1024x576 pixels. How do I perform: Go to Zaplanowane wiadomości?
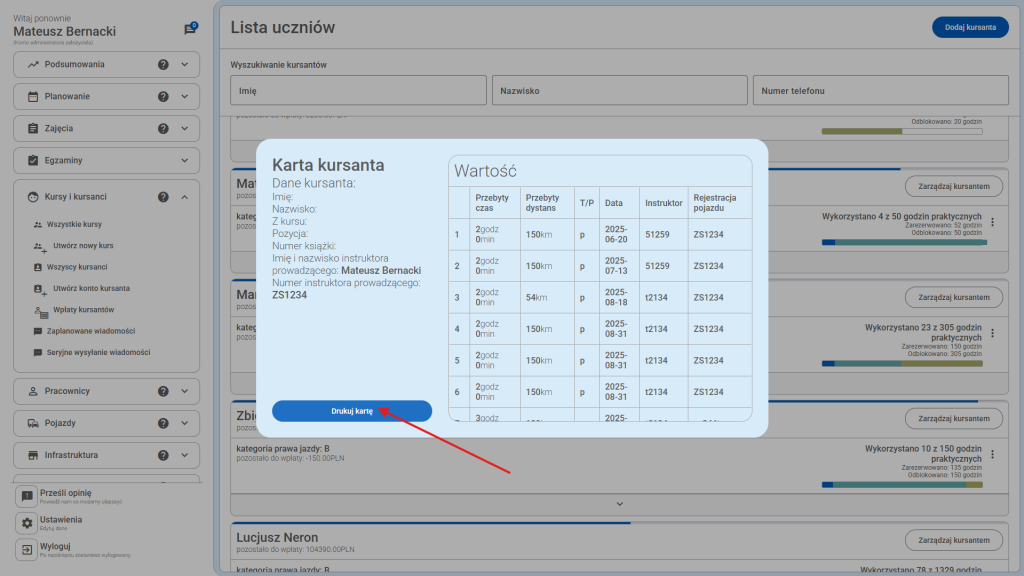tap(90, 331)
